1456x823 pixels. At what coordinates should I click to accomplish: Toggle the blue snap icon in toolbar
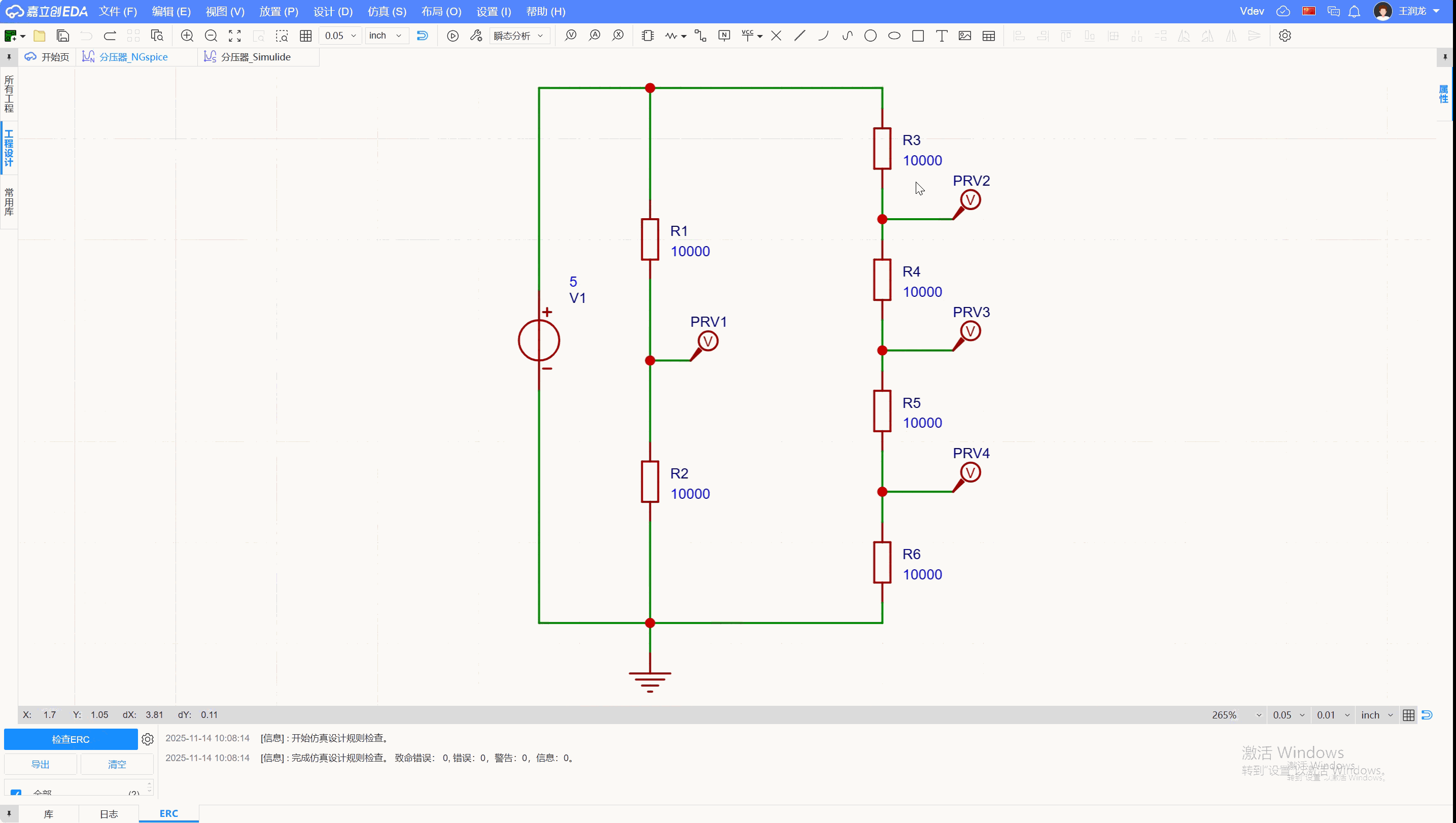(422, 36)
